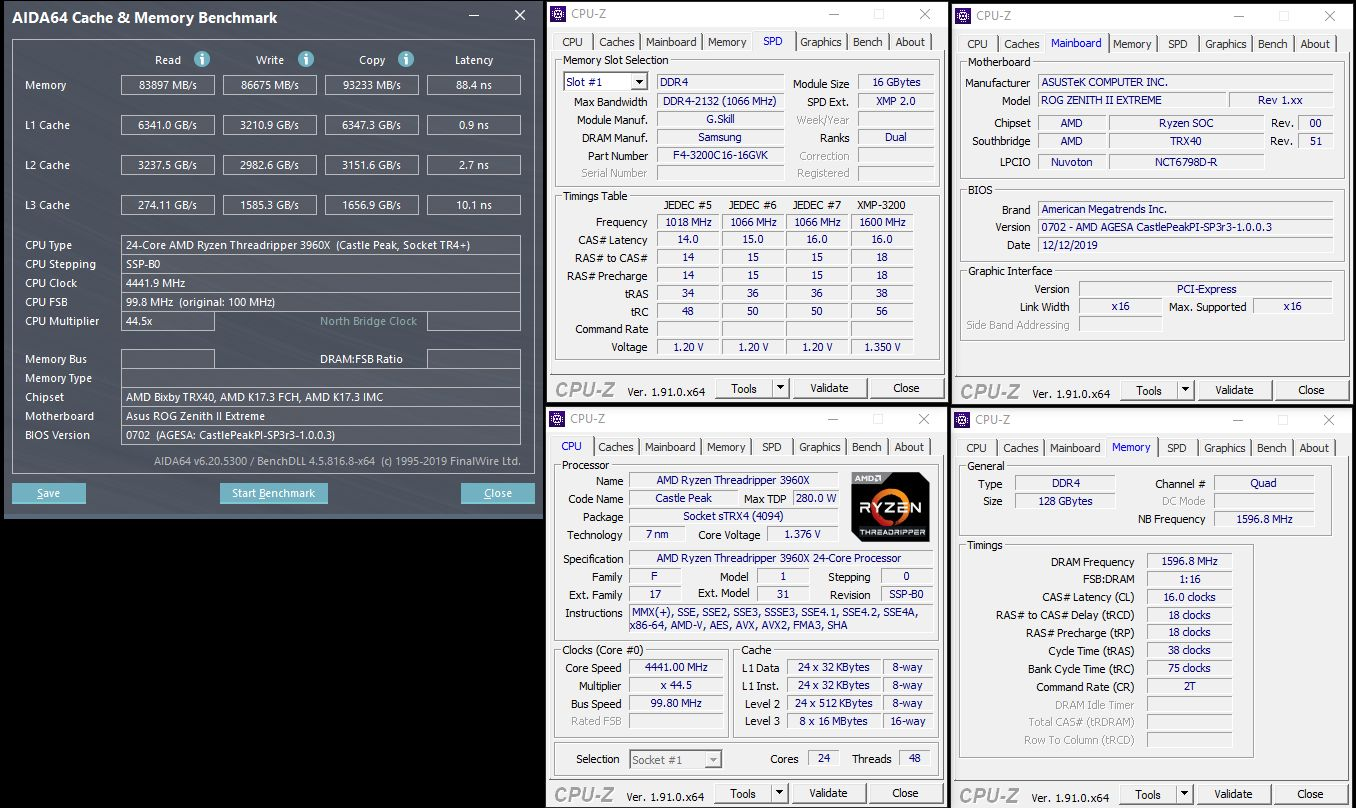Open CPU tab in the CPU-Z Memory window
The width and height of the screenshot is (1356, 808).
click(x=977, y=448)
